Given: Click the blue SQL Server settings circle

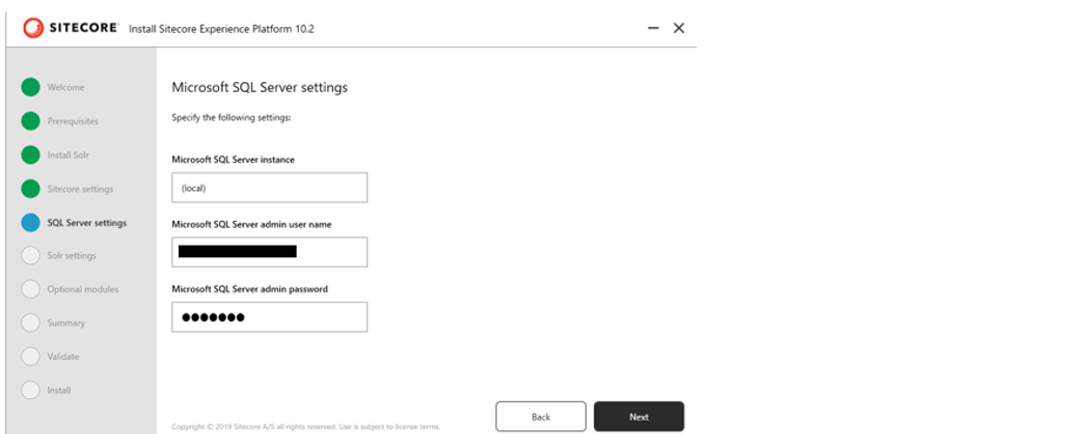Looking at the screenshot, I should [31, 223].
